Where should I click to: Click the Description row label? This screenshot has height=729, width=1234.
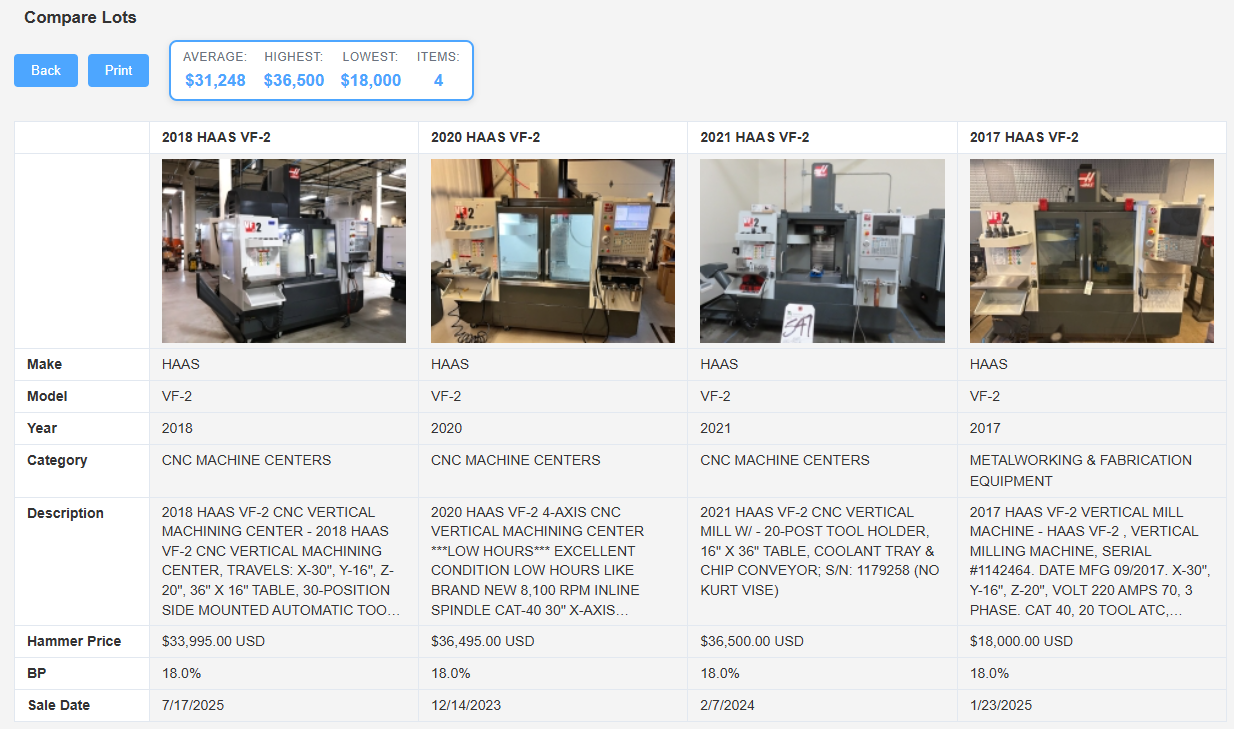65,513
